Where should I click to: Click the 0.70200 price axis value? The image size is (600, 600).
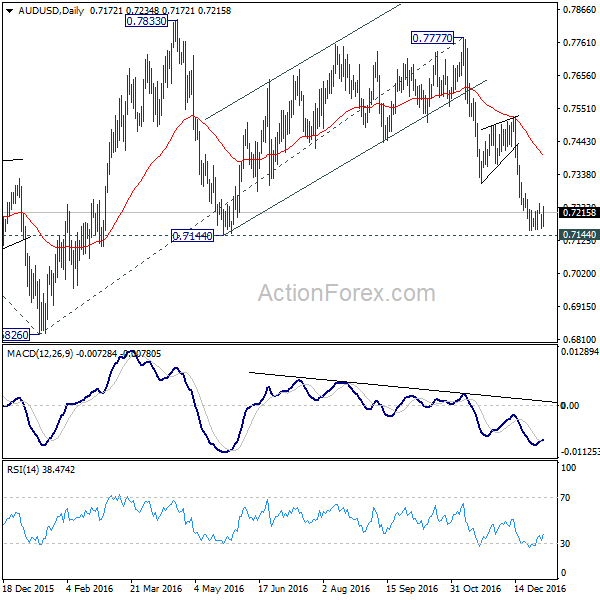click(579, 273)
